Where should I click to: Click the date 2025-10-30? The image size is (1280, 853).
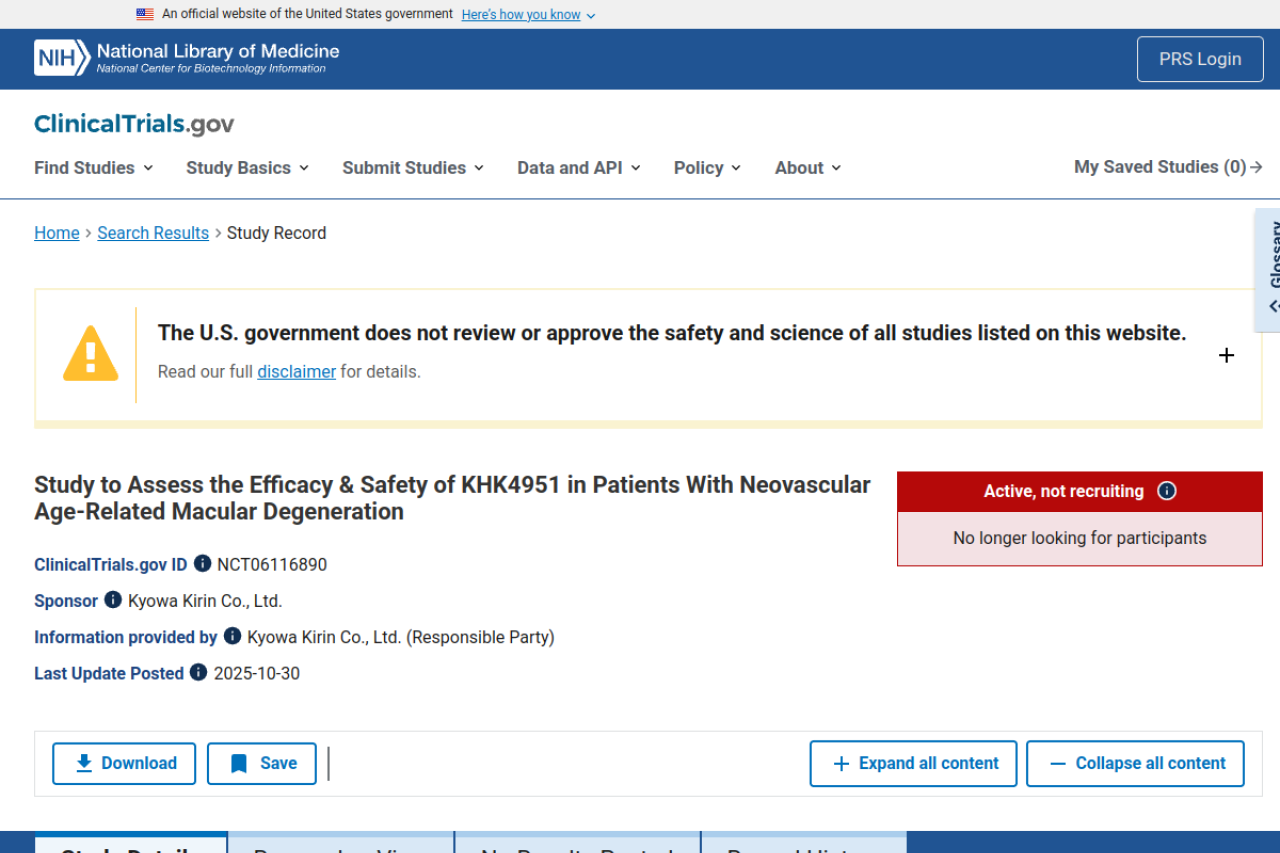click(x=257, y=674)
